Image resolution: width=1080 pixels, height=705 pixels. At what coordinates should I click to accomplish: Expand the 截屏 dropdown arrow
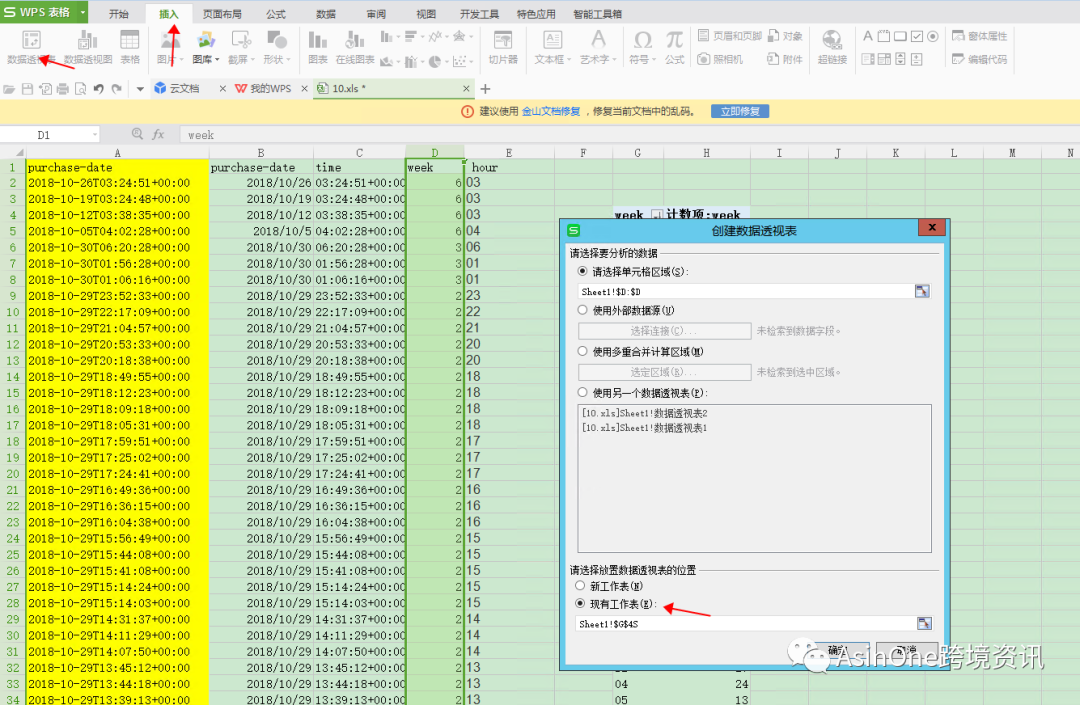[252, 59]
